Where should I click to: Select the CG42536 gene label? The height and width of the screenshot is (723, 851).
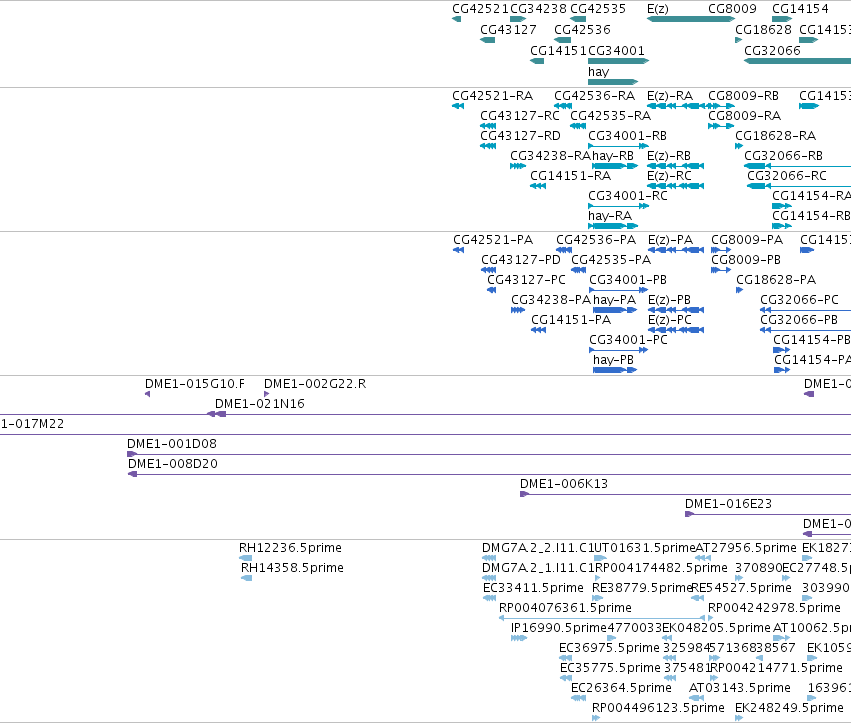coord(582,29)
